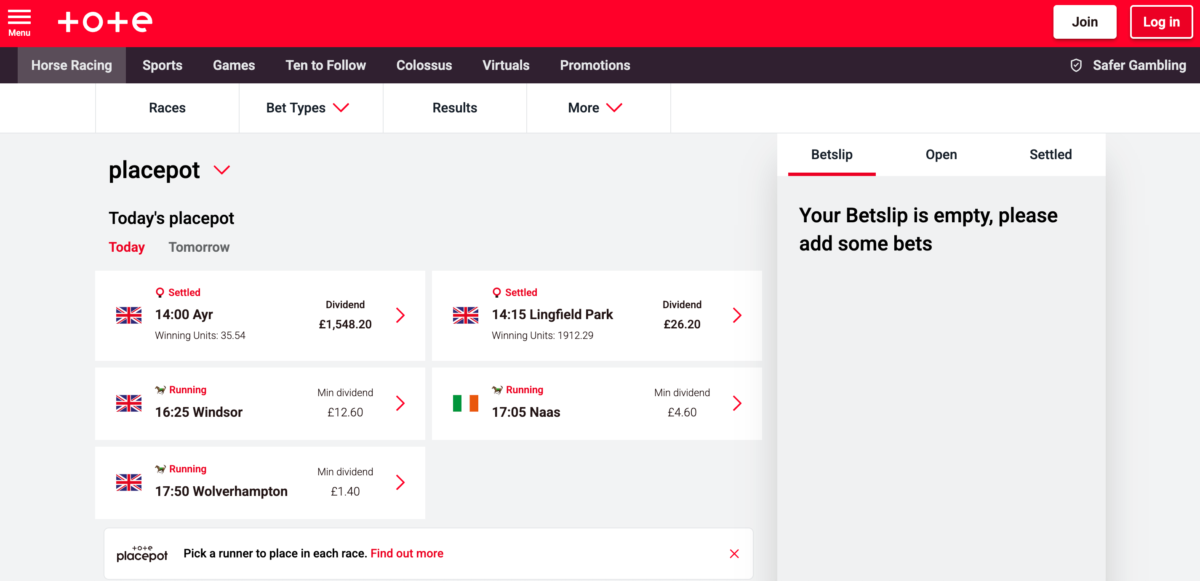Click the Log in button

pyautogui.click(x=1161, y=22)
